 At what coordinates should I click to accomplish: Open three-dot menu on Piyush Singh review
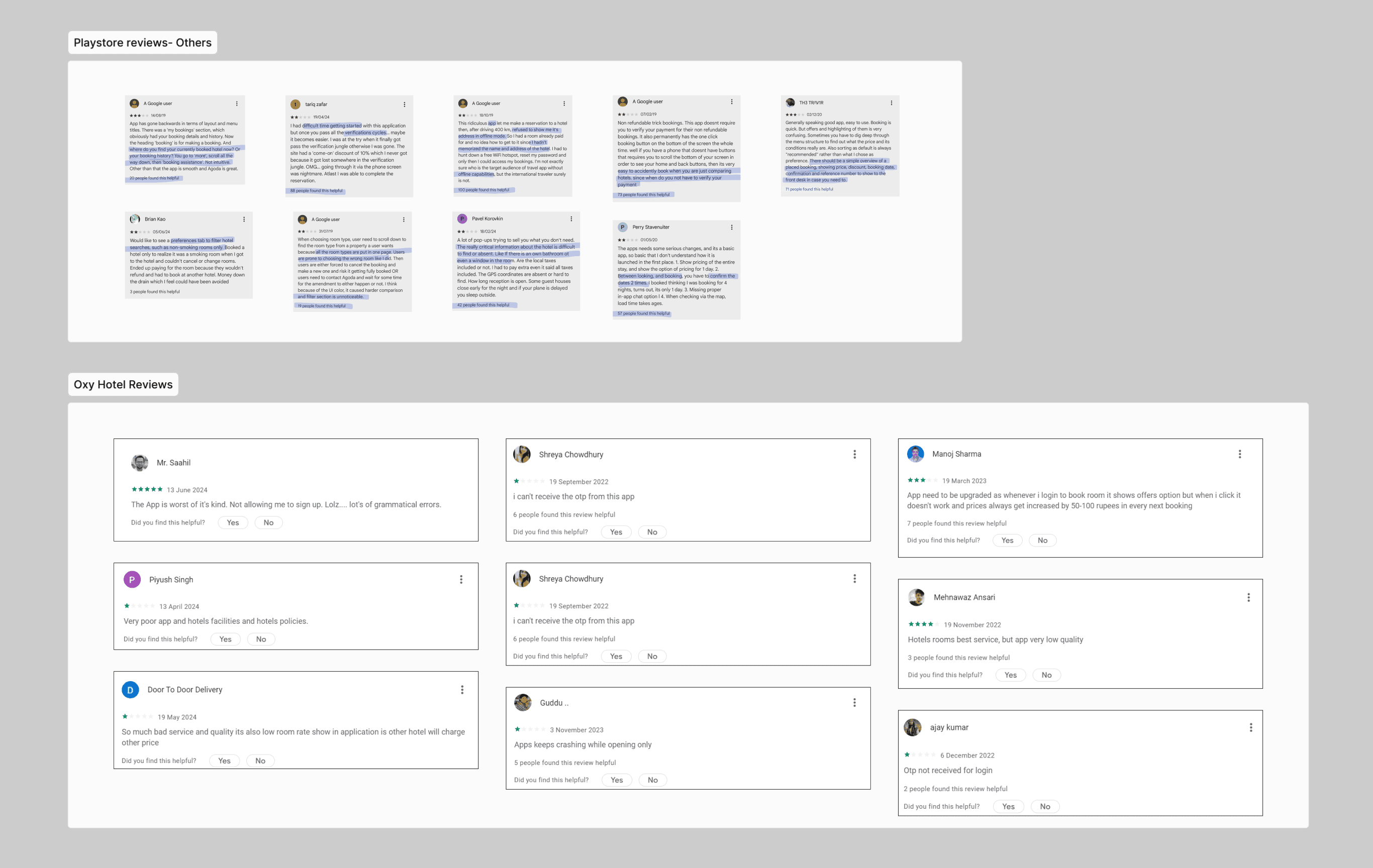pyautogui.click(x=461, y=580)
